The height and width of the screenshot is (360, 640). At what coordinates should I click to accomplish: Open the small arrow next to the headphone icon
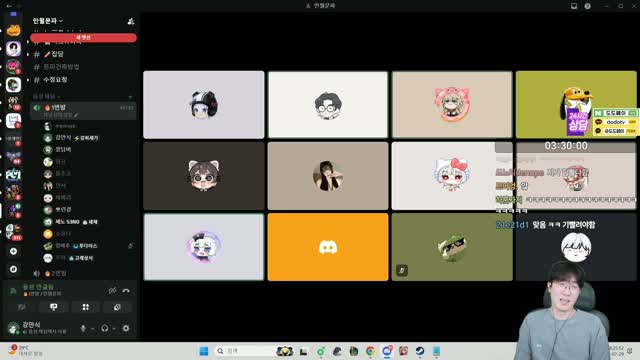pyautogui.click(x=114, y=328)
